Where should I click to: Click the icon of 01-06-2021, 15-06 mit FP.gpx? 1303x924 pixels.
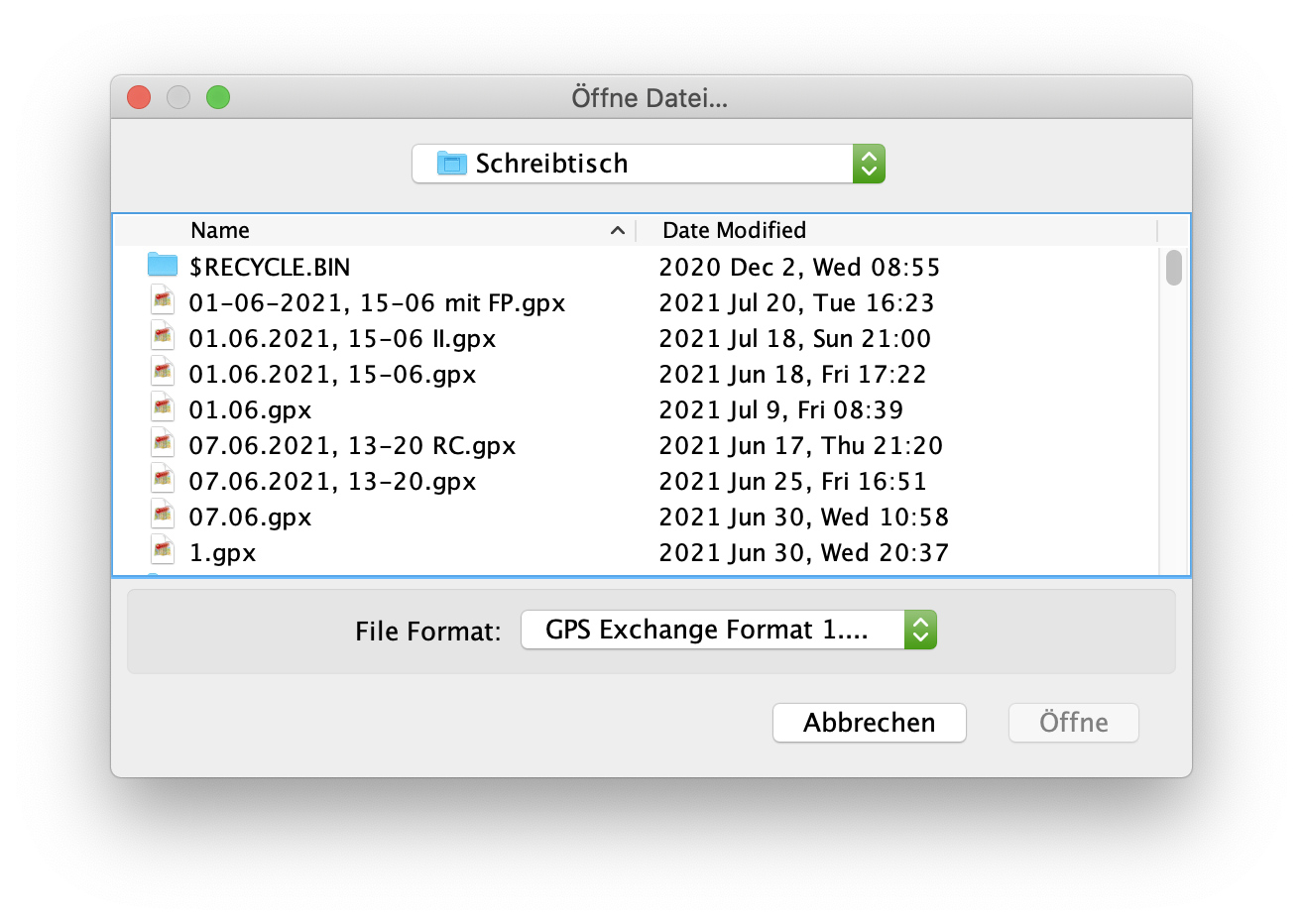(x=163, y=300)
